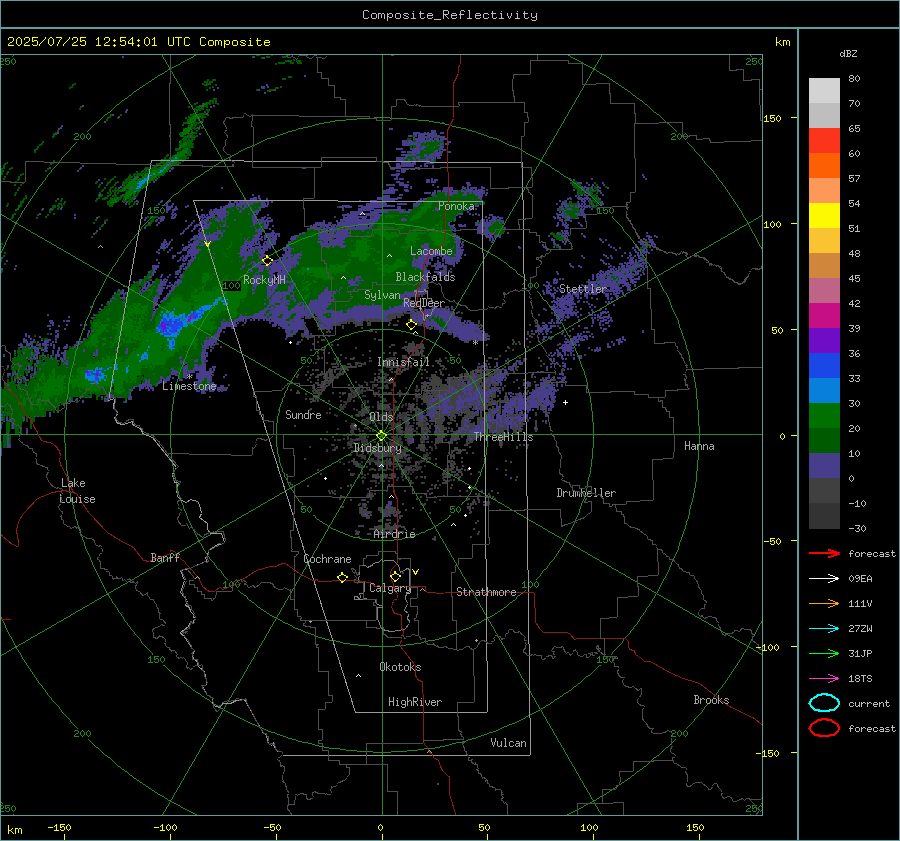Image resolution: width=900 pixels, height=841 pixels.
Task: Click the Airdrie label on map
Action: click(394, 534)
